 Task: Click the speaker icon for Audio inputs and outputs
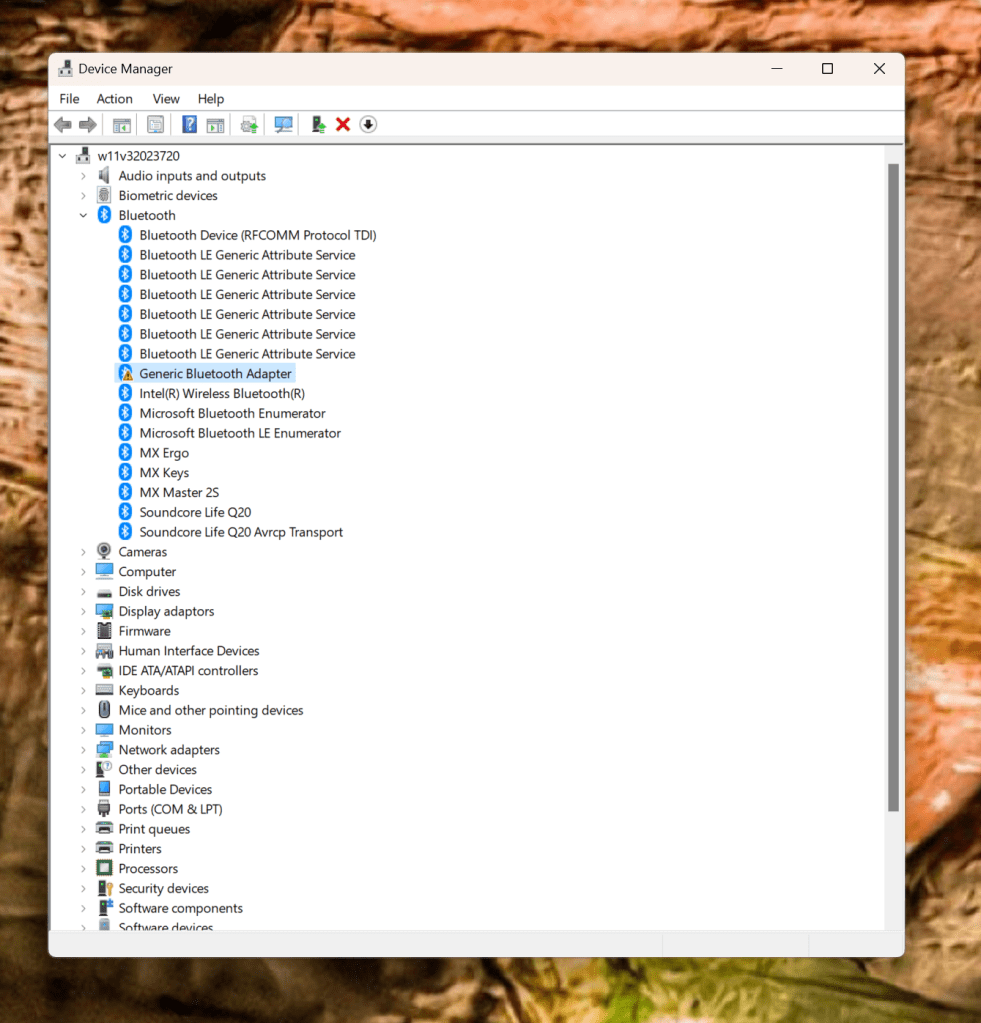[x=104, y=176]
